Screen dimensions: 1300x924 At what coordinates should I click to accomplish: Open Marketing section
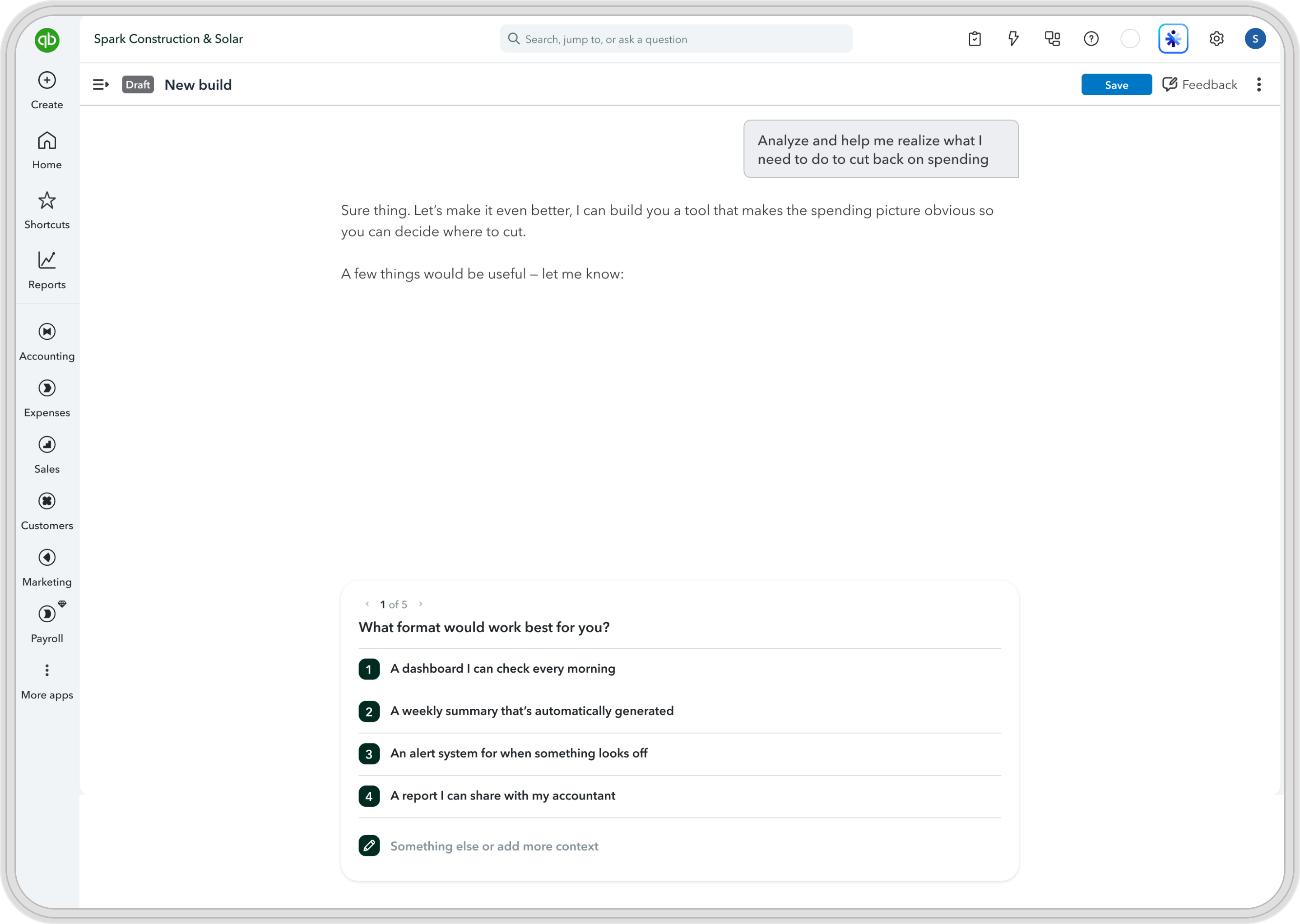coord(46,568)
